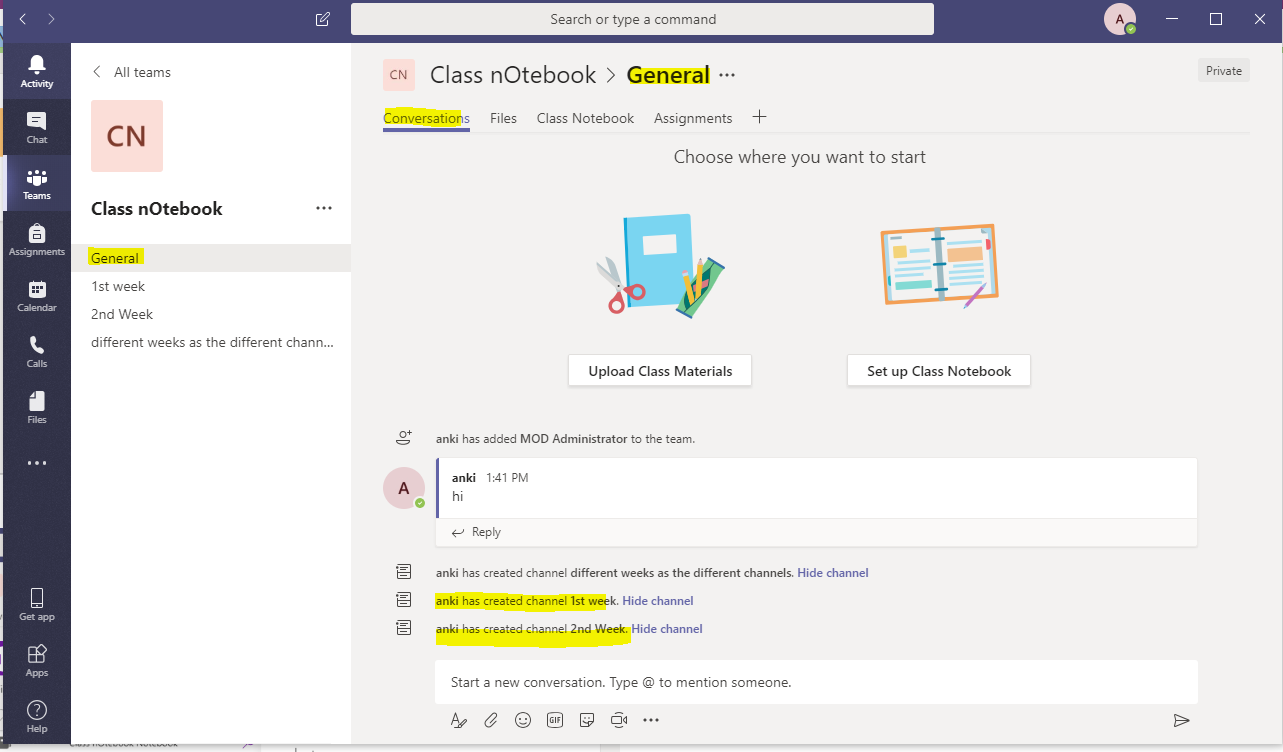1283x752 pixels.
Task: Open Class nOtebook team more options
Action: click(x=323, y=208)
